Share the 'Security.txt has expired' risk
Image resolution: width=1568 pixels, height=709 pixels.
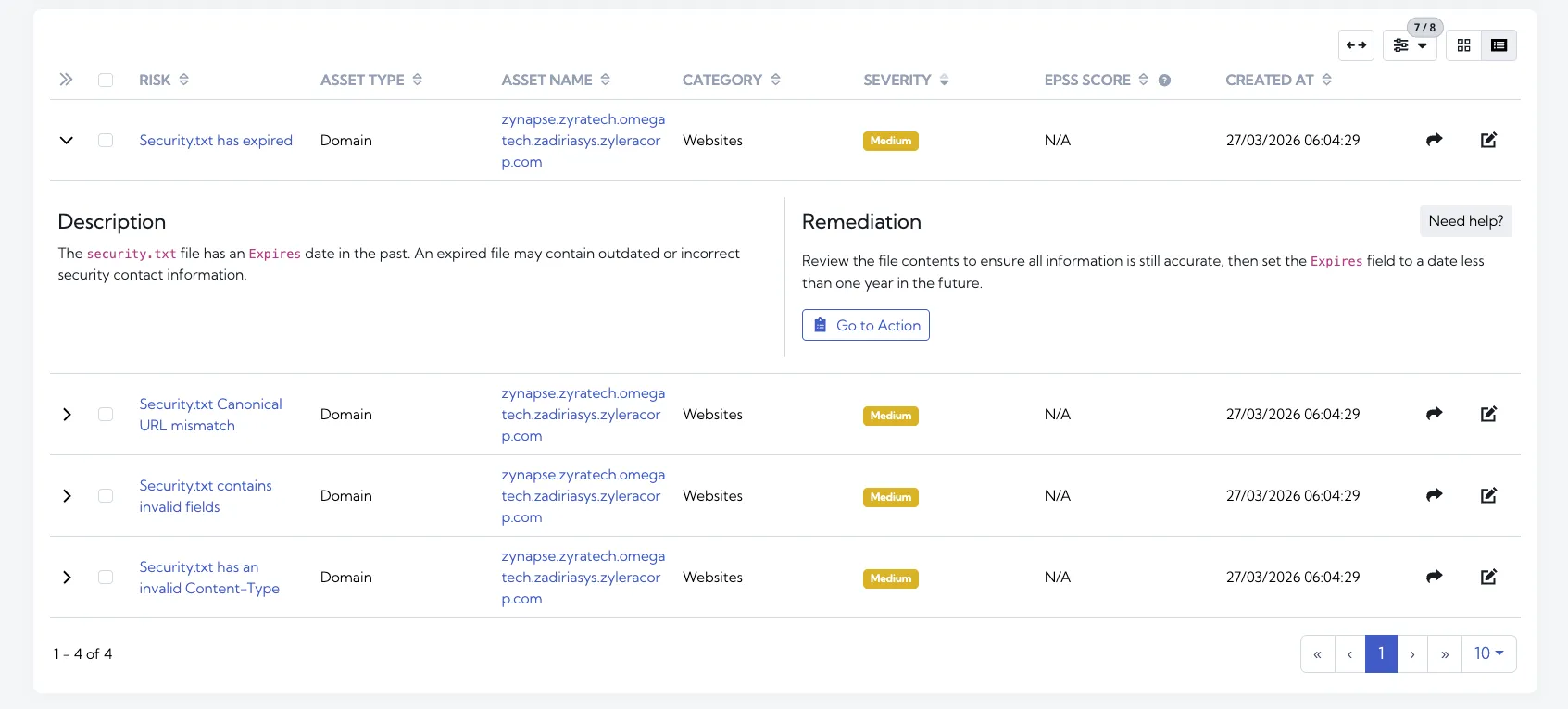coord(1434,140)
